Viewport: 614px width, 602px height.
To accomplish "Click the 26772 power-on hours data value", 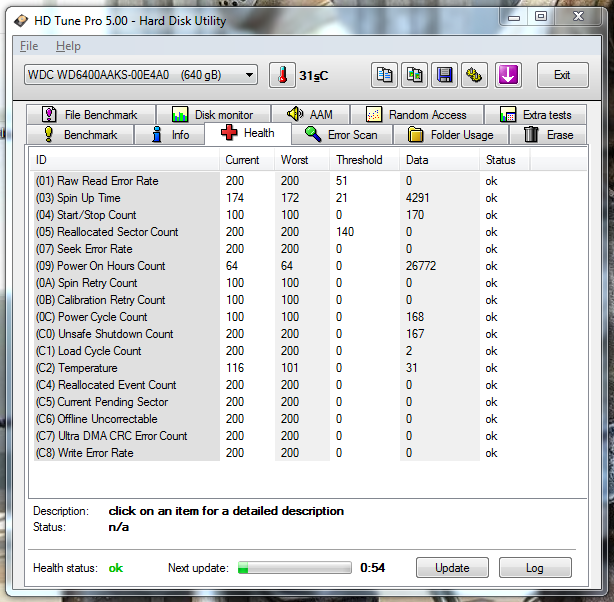I will 421,266.
